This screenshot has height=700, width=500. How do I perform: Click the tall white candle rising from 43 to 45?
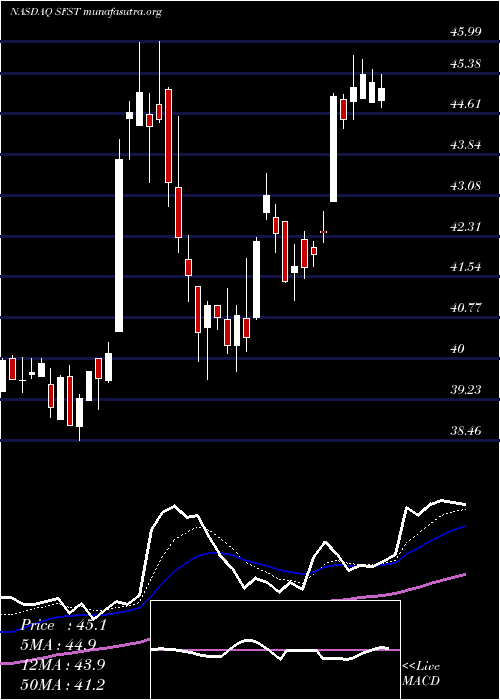(333, 148)
